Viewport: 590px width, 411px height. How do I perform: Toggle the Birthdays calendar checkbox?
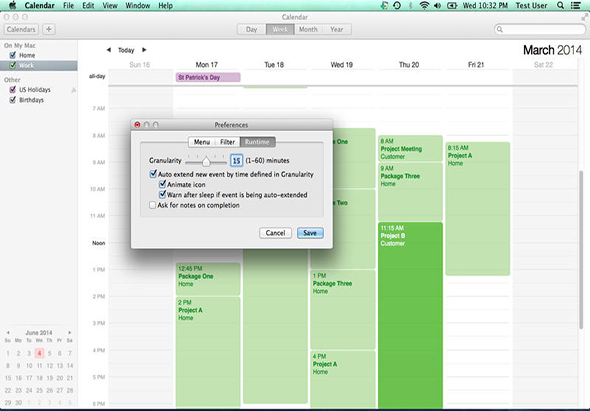(x=13, y=100)
